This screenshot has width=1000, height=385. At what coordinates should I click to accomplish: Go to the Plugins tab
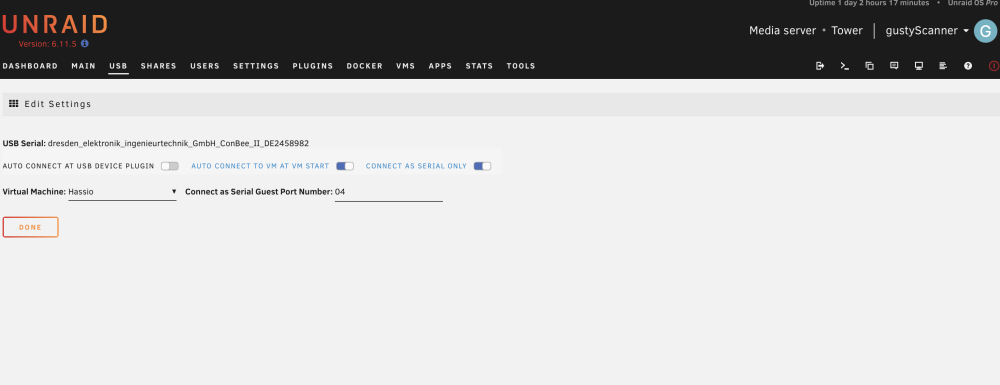point(313,66)
